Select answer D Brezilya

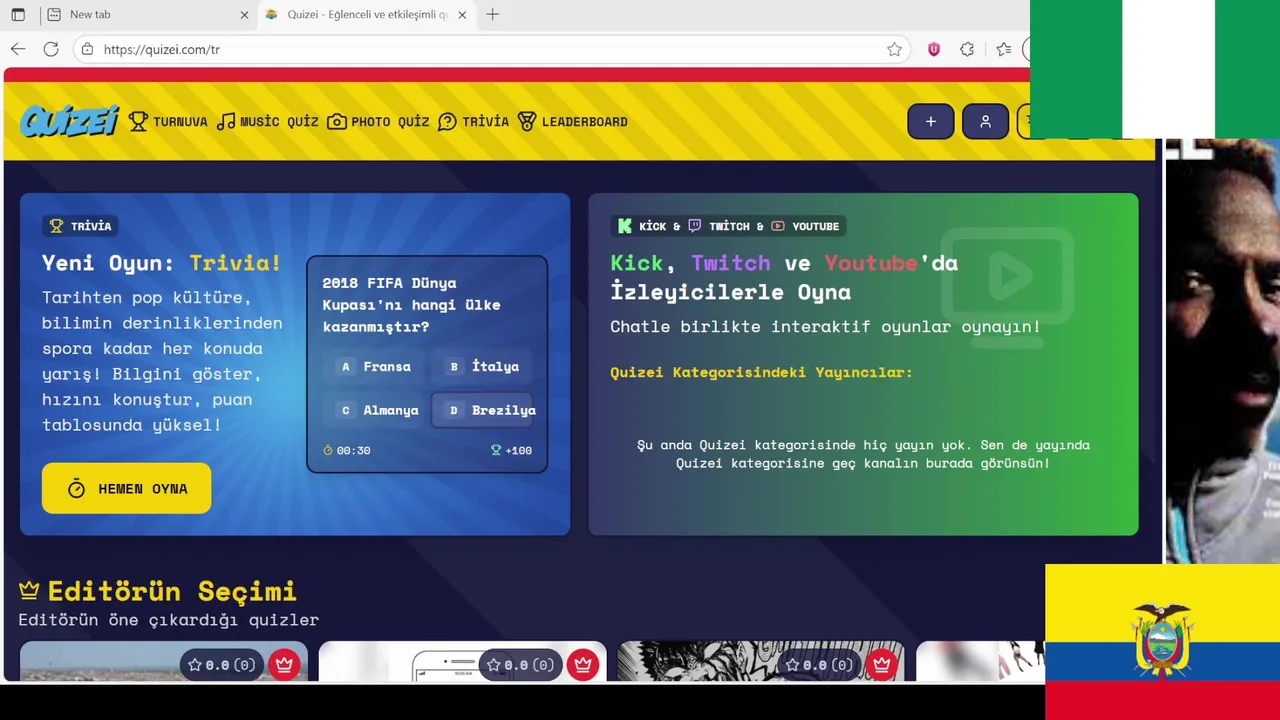tap(485, 410)
